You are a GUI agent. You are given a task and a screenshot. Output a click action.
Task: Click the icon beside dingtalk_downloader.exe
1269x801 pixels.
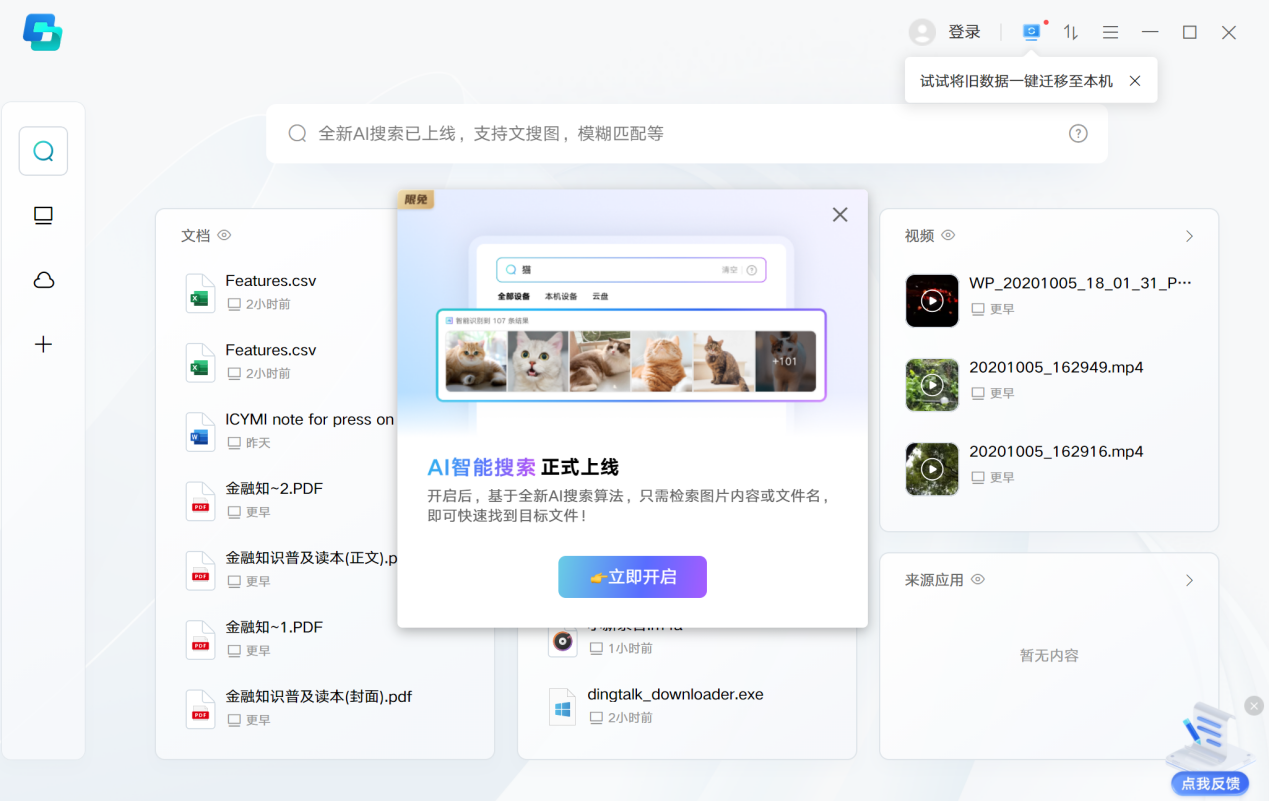point(563,706)
